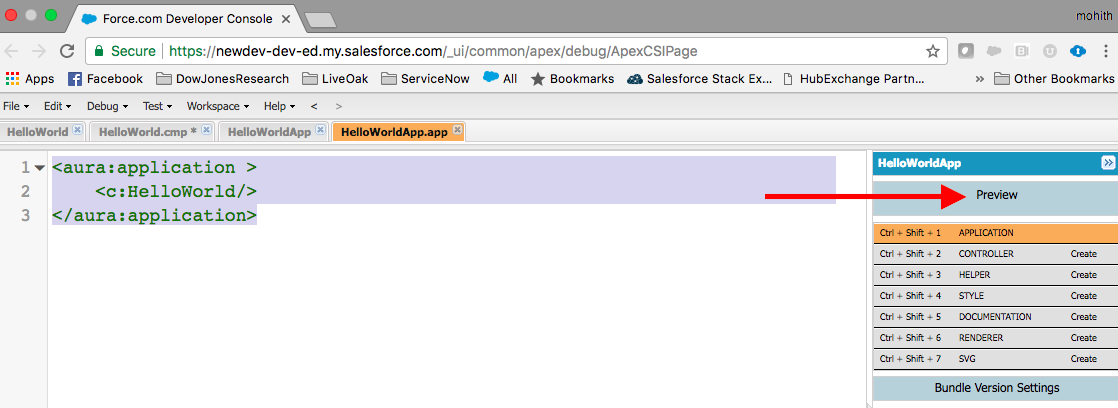Click line 2 c:HelloWorld code text
1118x408 pixels.
[x=175, y=191]
